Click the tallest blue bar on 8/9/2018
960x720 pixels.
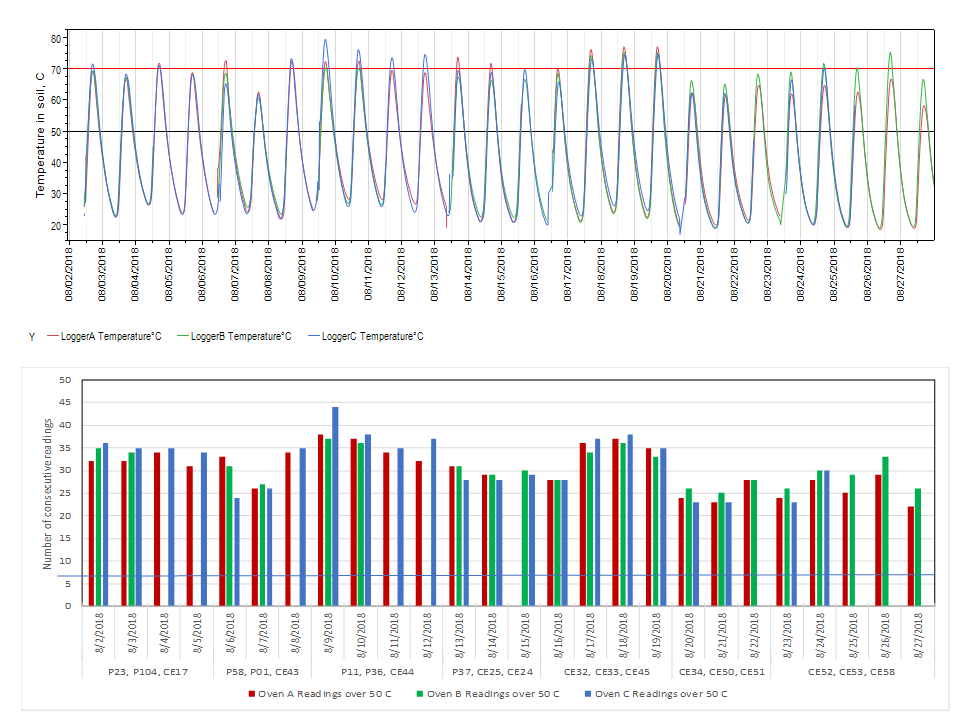[335, 506]
